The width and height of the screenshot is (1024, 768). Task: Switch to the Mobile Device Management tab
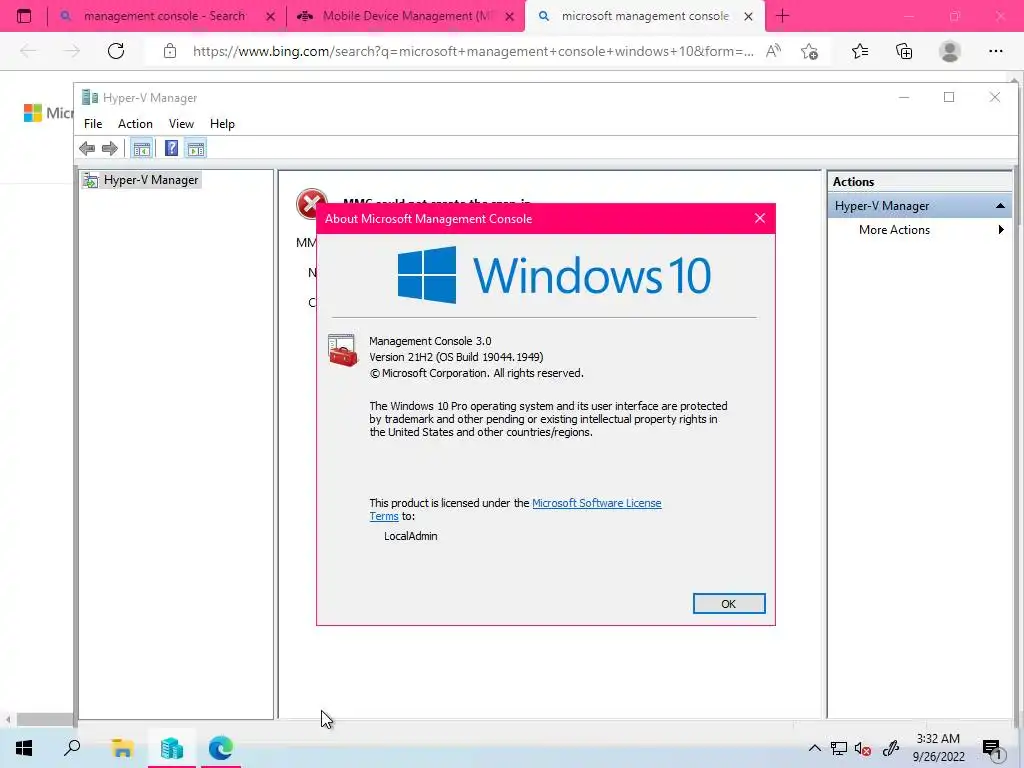click(408, 16)
